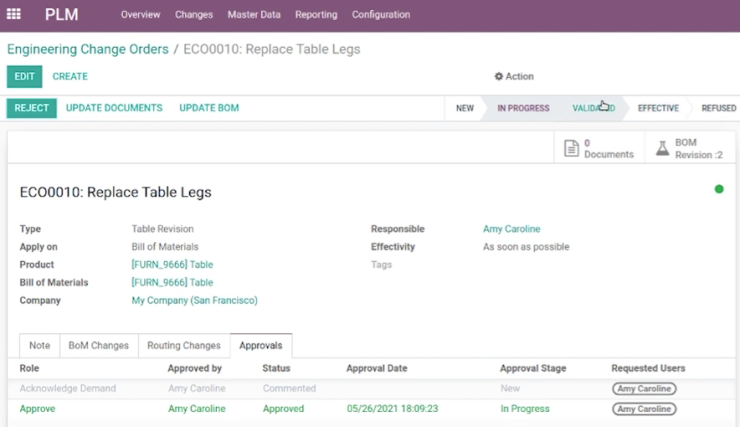This screenshot has height=427, width=740.
Task: Open Amy Caroline responsible link
Action: point(512,229)
